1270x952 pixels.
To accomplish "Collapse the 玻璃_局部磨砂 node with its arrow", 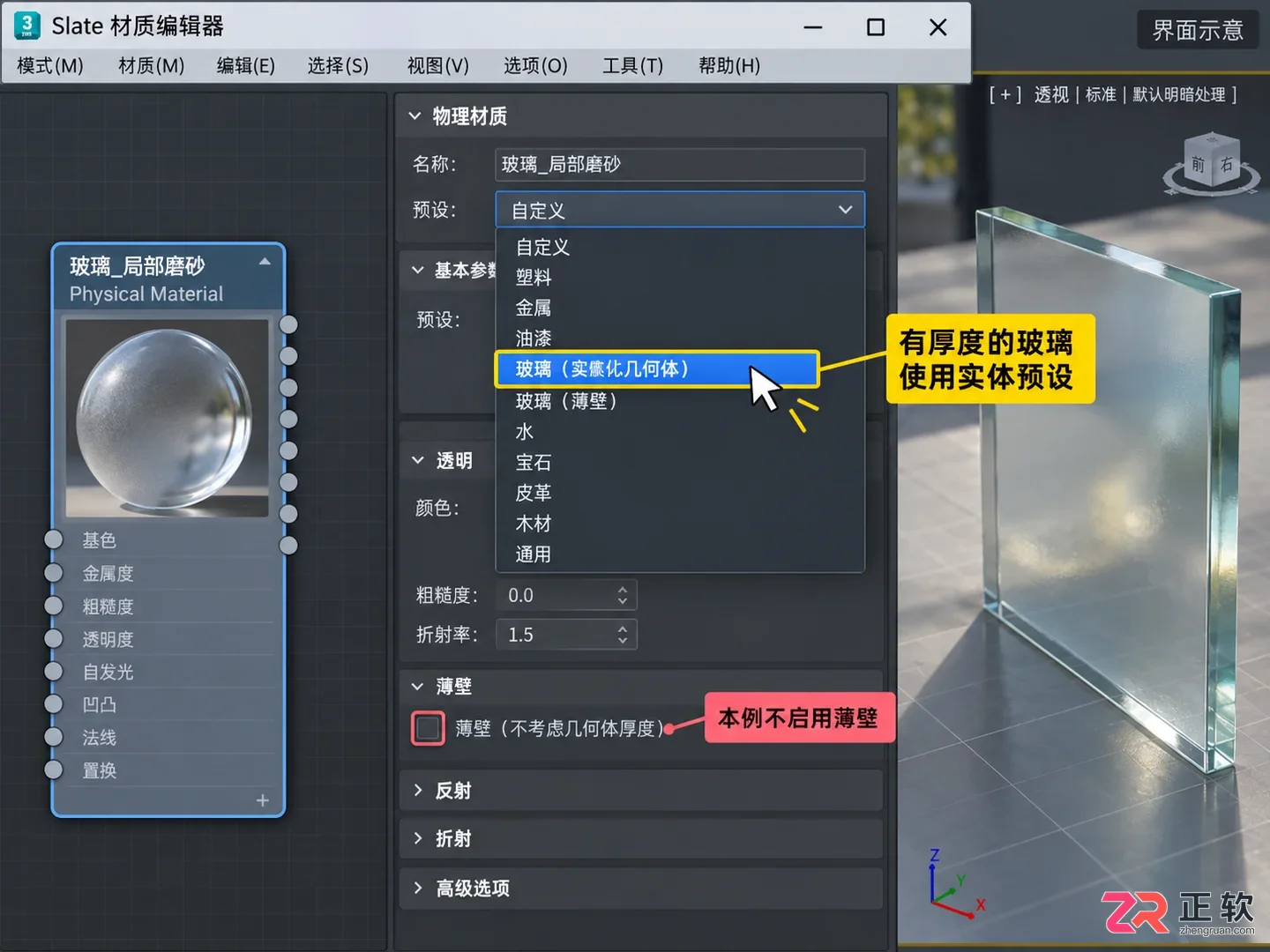I will 265,262.
